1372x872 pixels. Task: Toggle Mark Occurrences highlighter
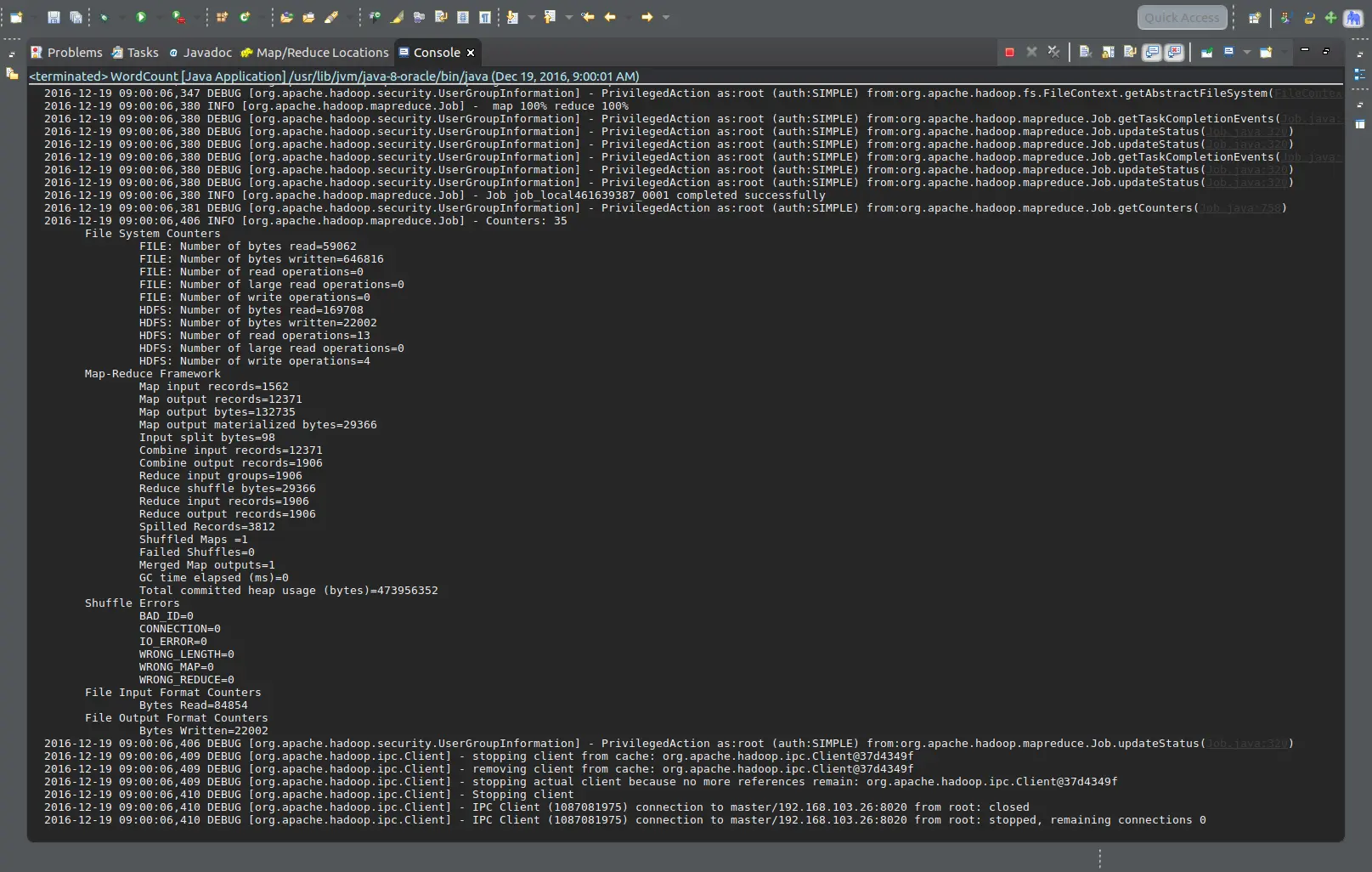397,17
